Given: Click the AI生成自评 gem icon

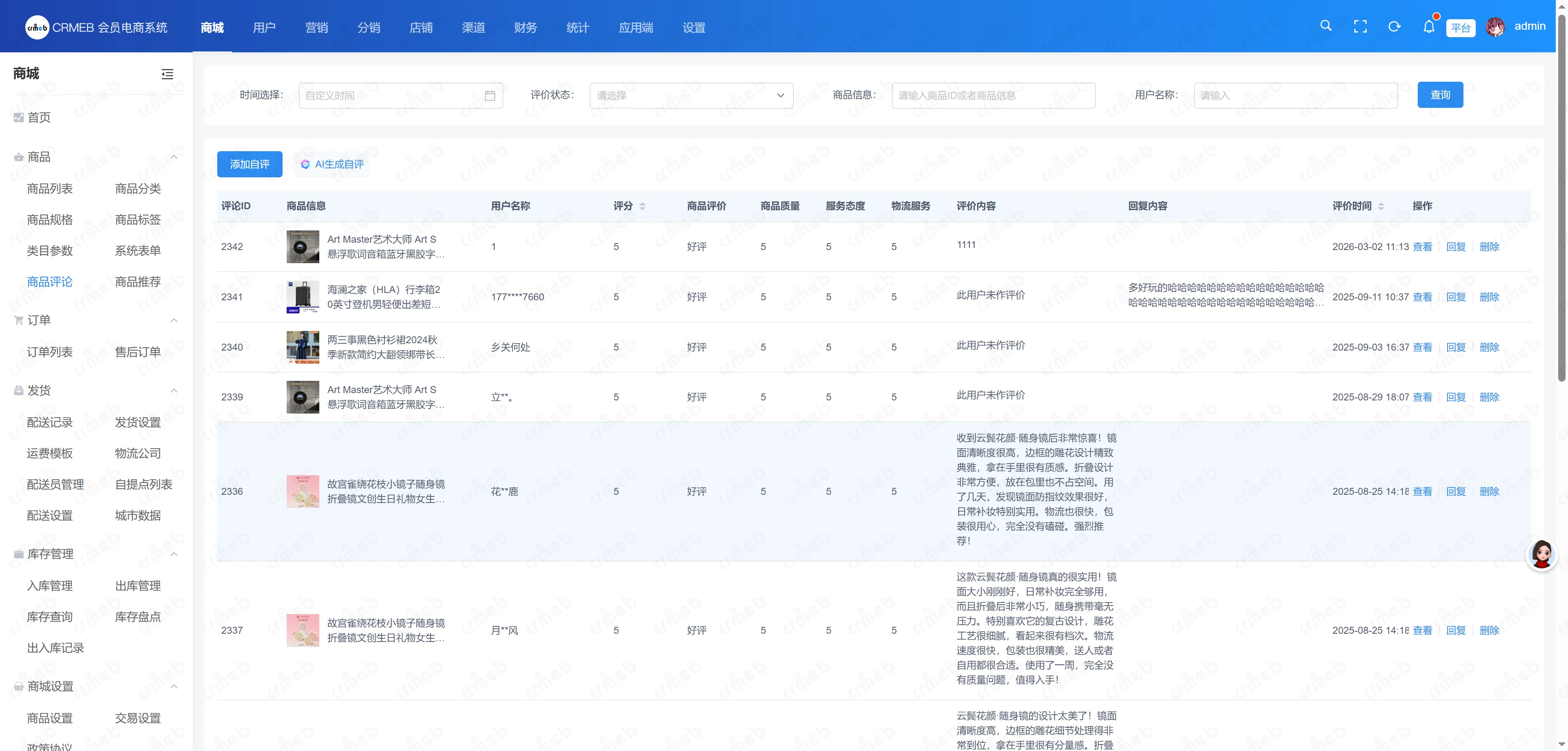Looking at the screenshot, I should point(305,164).
